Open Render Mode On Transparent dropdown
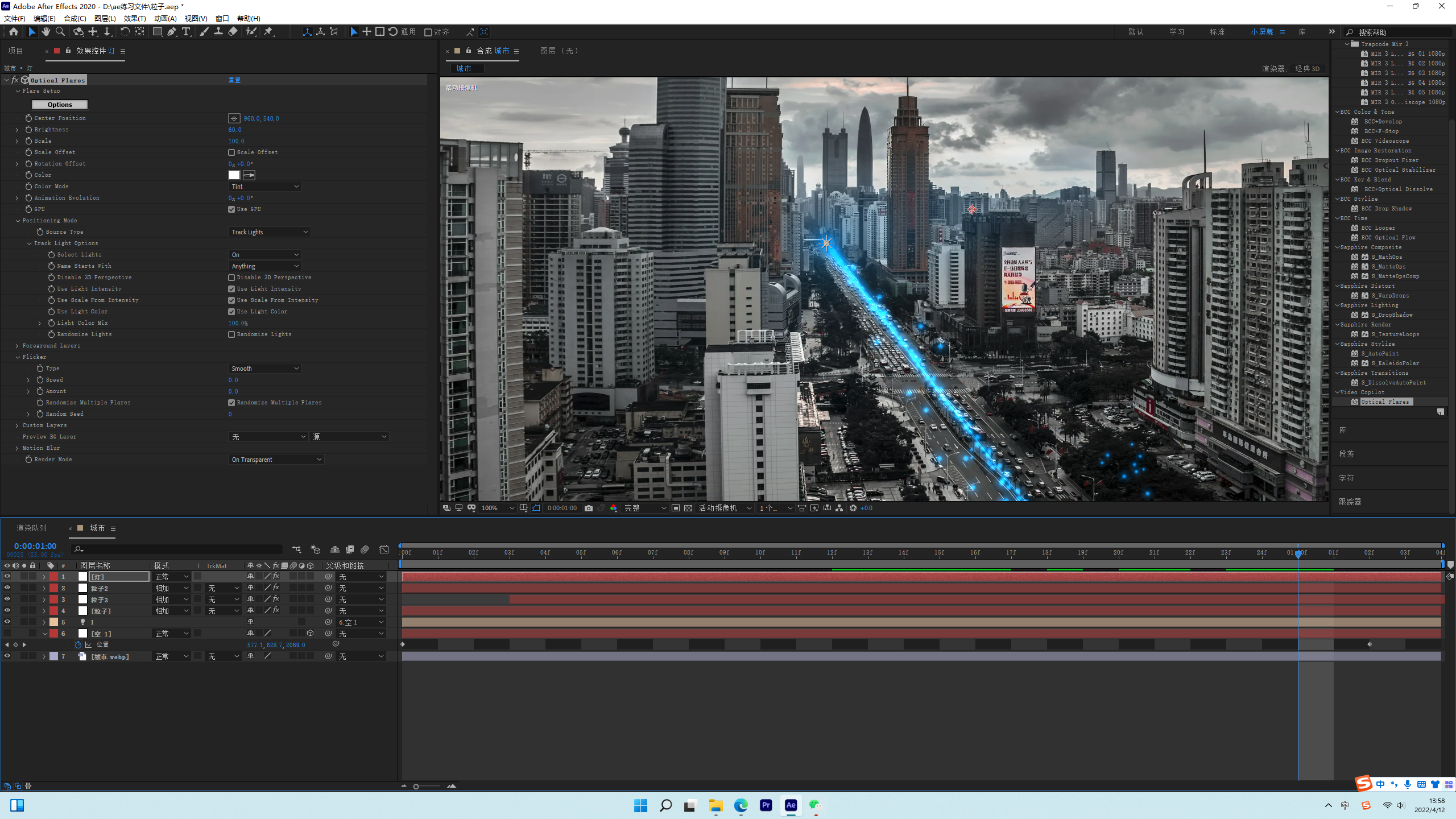 click(276, 460)
